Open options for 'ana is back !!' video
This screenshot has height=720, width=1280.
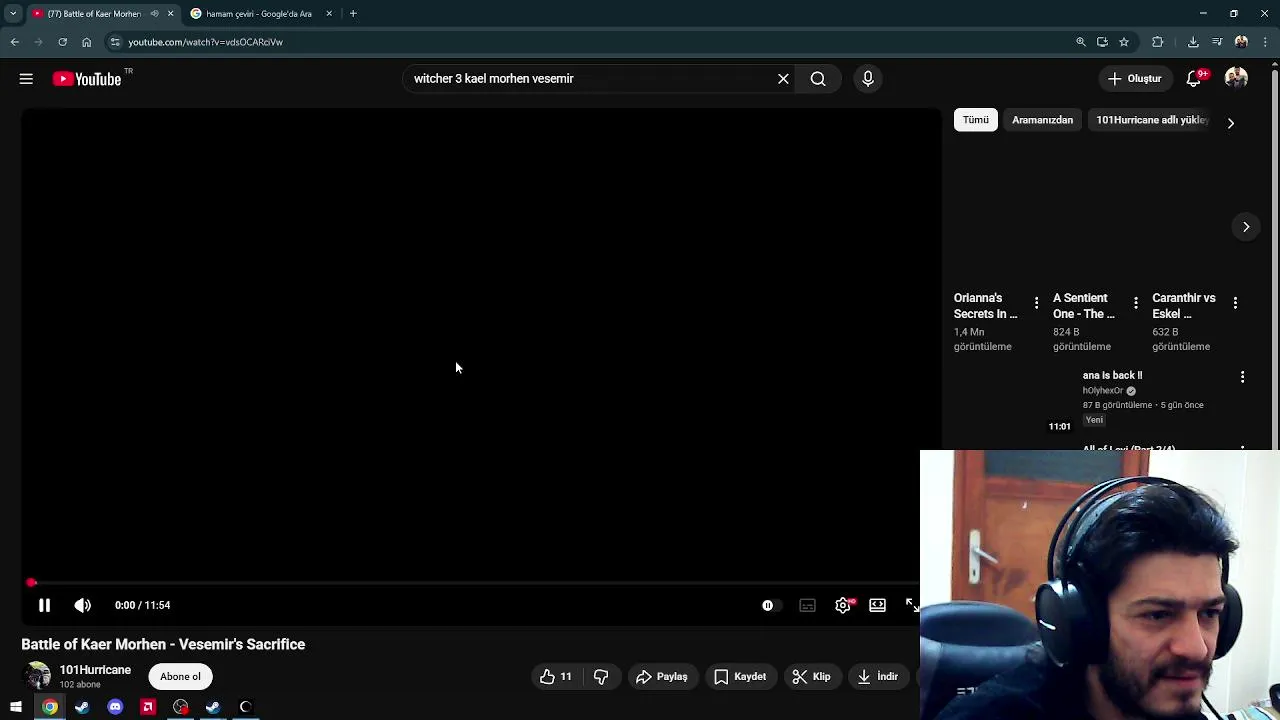coord(1242,377)
